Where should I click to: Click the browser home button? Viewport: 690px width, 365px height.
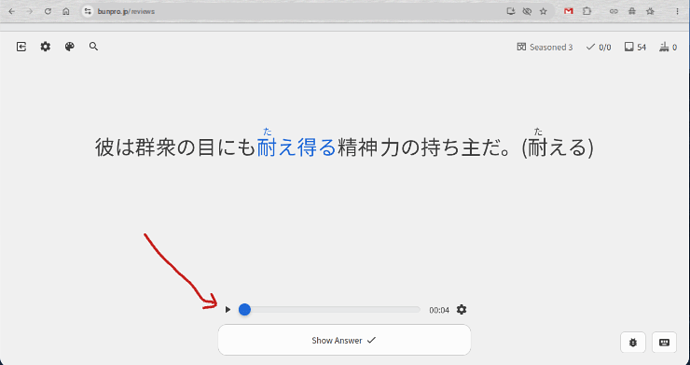(x=66, y=11)
